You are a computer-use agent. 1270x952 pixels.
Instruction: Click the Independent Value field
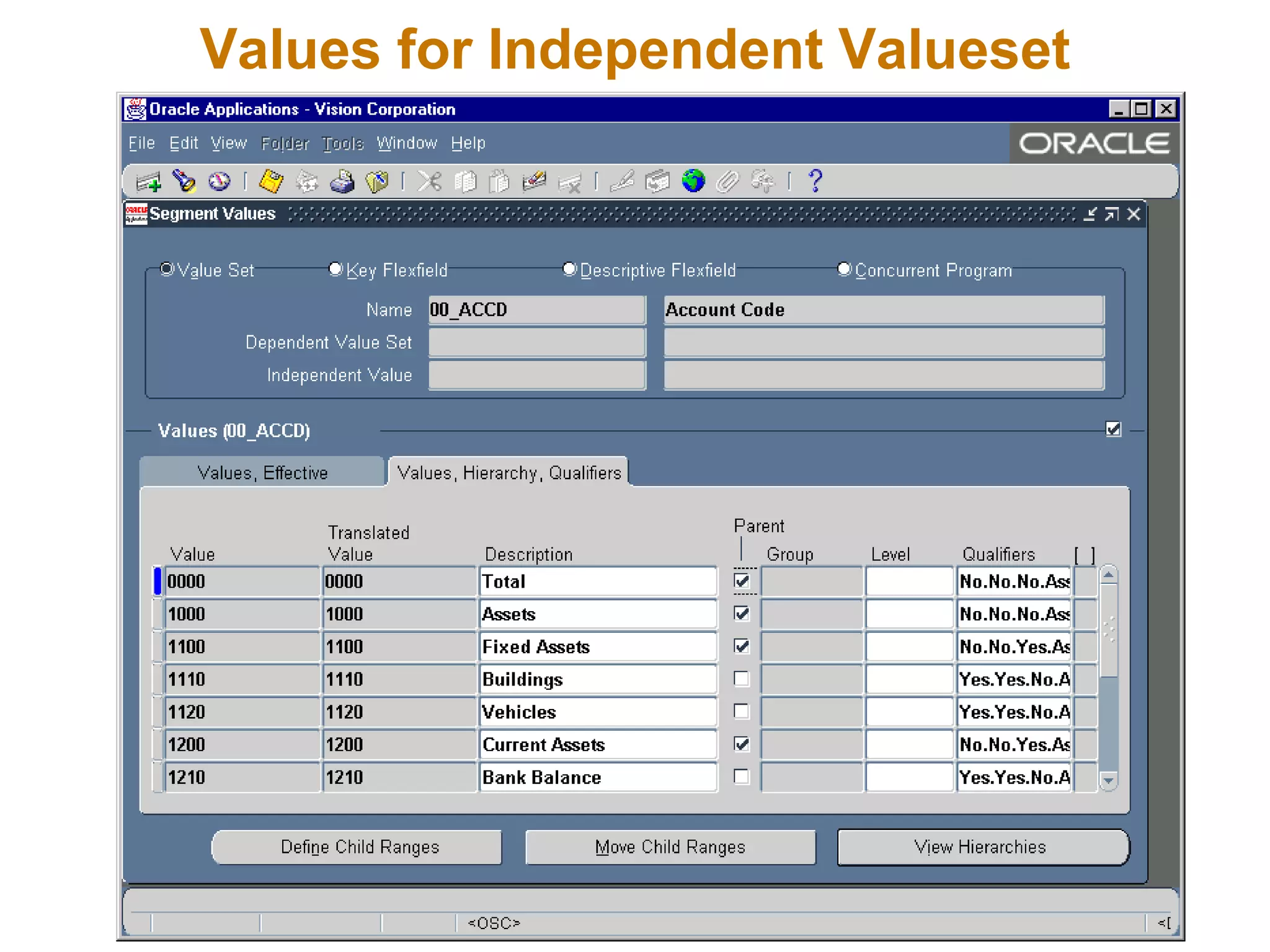pyautogui.click(x=537, y=375)
